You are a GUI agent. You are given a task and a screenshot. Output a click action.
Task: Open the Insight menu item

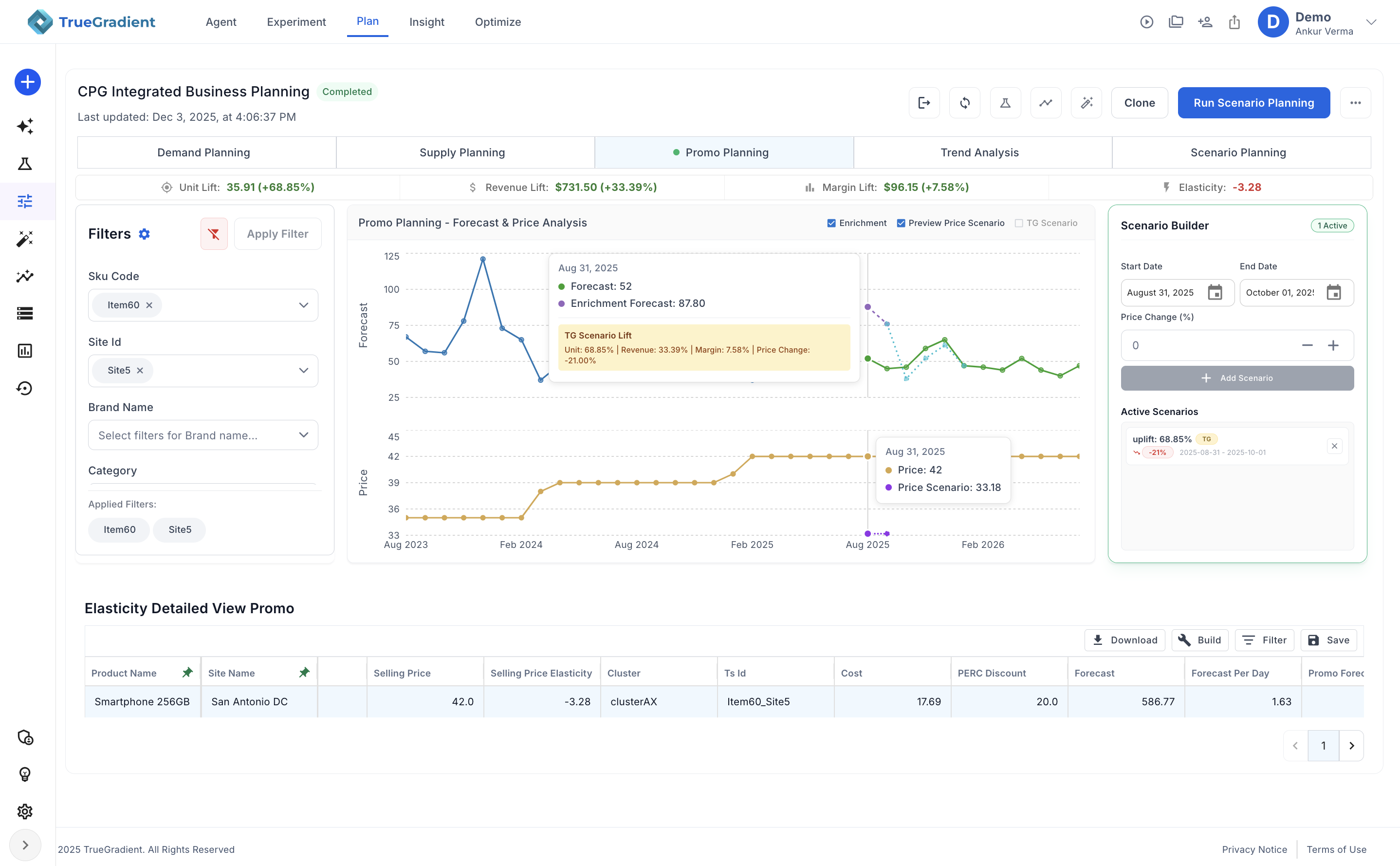426,22
